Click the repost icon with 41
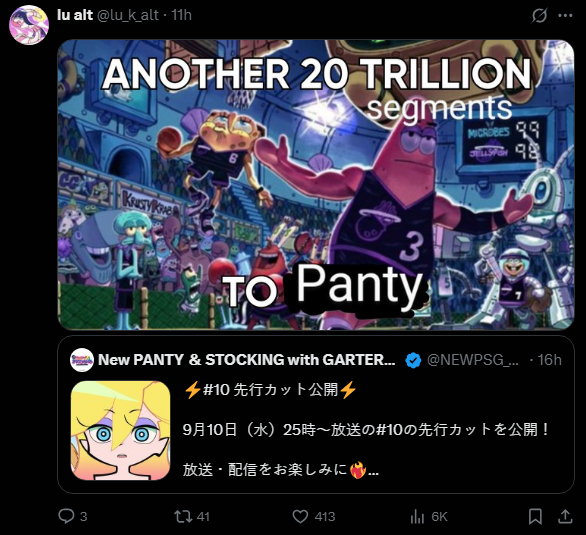The image size is (586, 535). [183, 516]
